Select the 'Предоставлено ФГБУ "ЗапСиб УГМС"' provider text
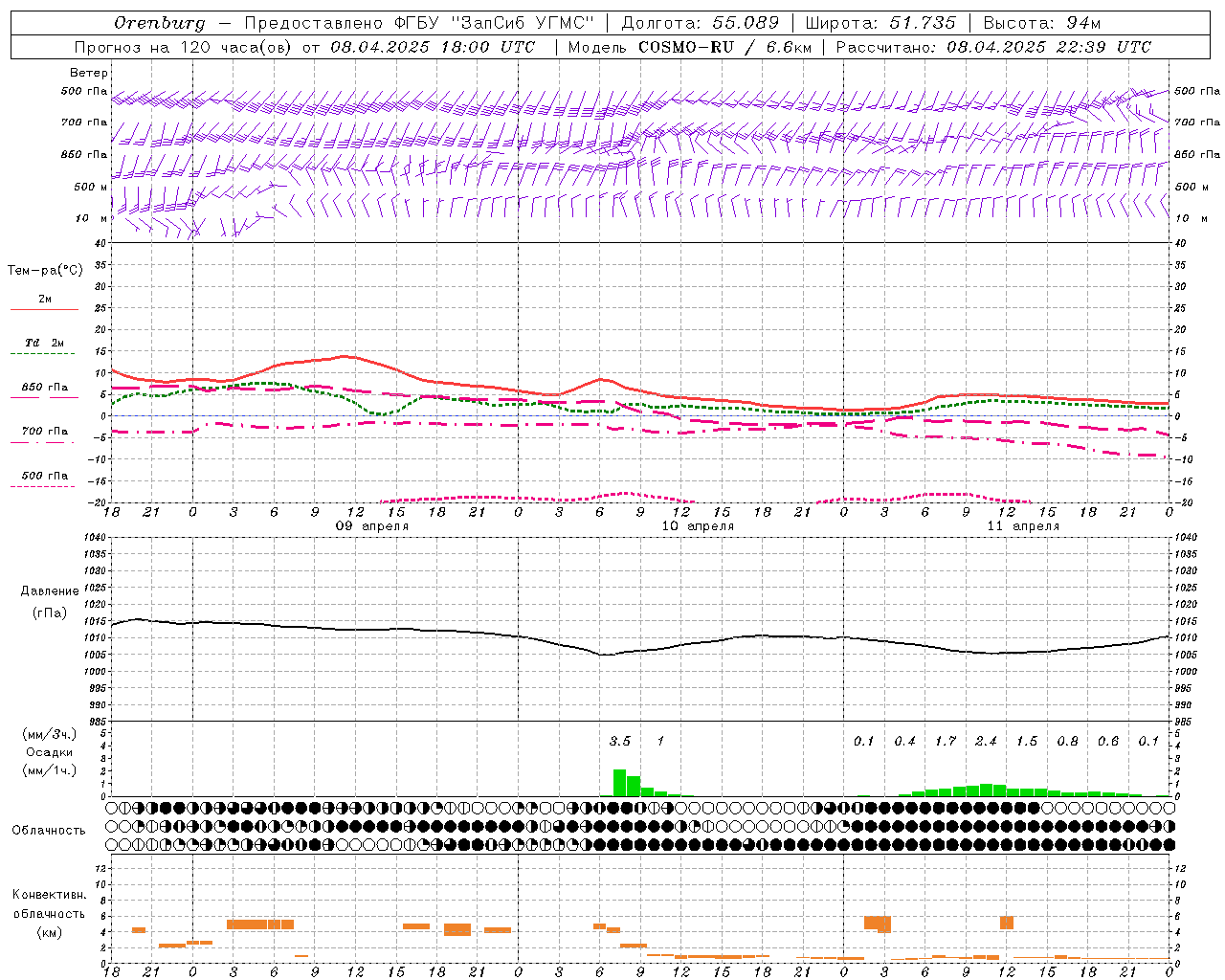 [x=419, y=22]
